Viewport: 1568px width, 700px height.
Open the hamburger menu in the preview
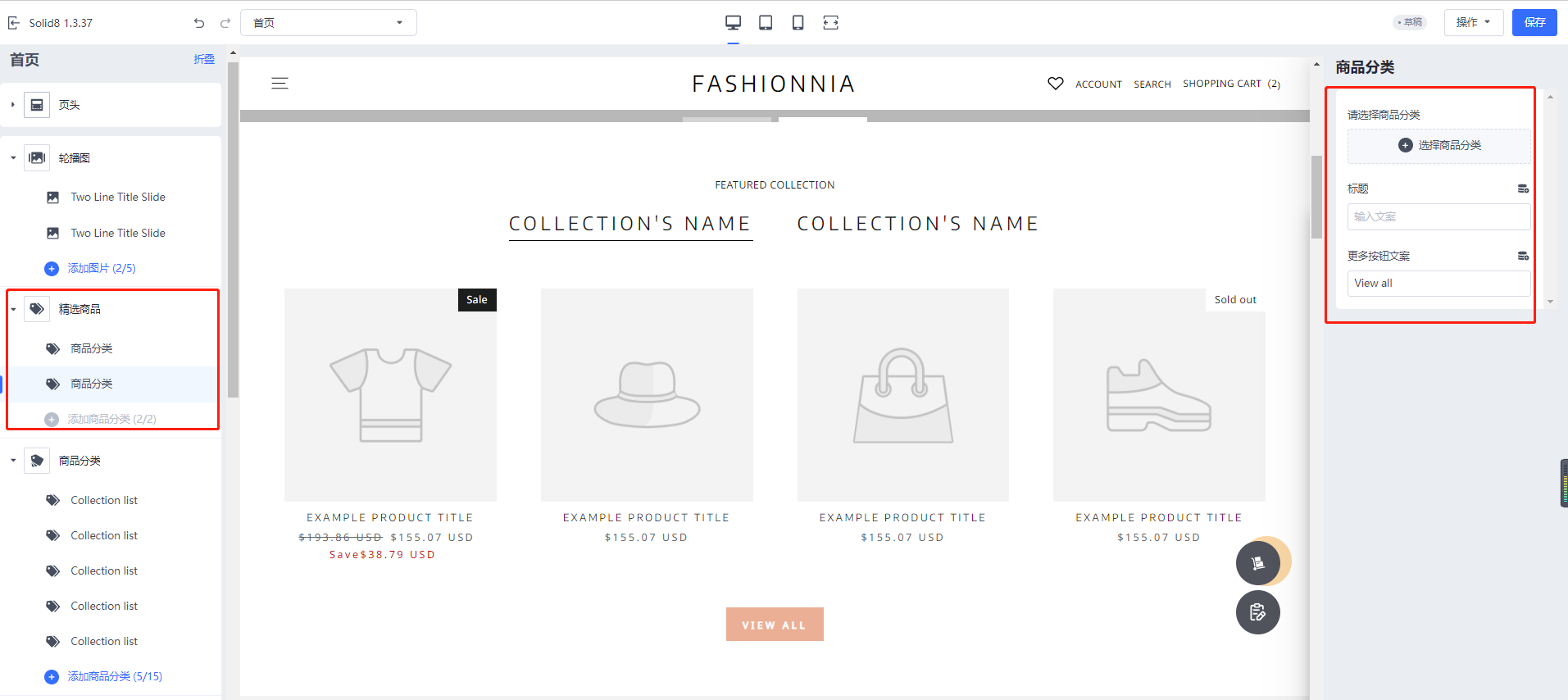280,84
